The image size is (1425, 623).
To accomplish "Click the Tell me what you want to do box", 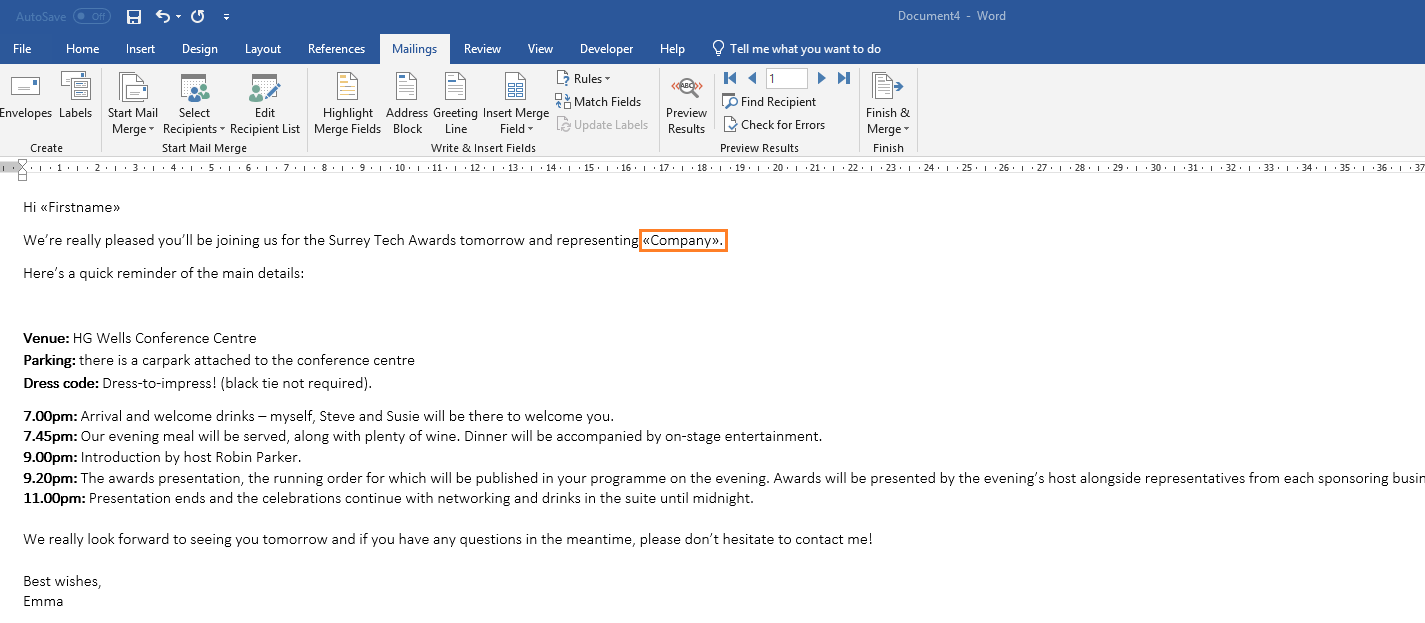I will [x=796, y=48].
